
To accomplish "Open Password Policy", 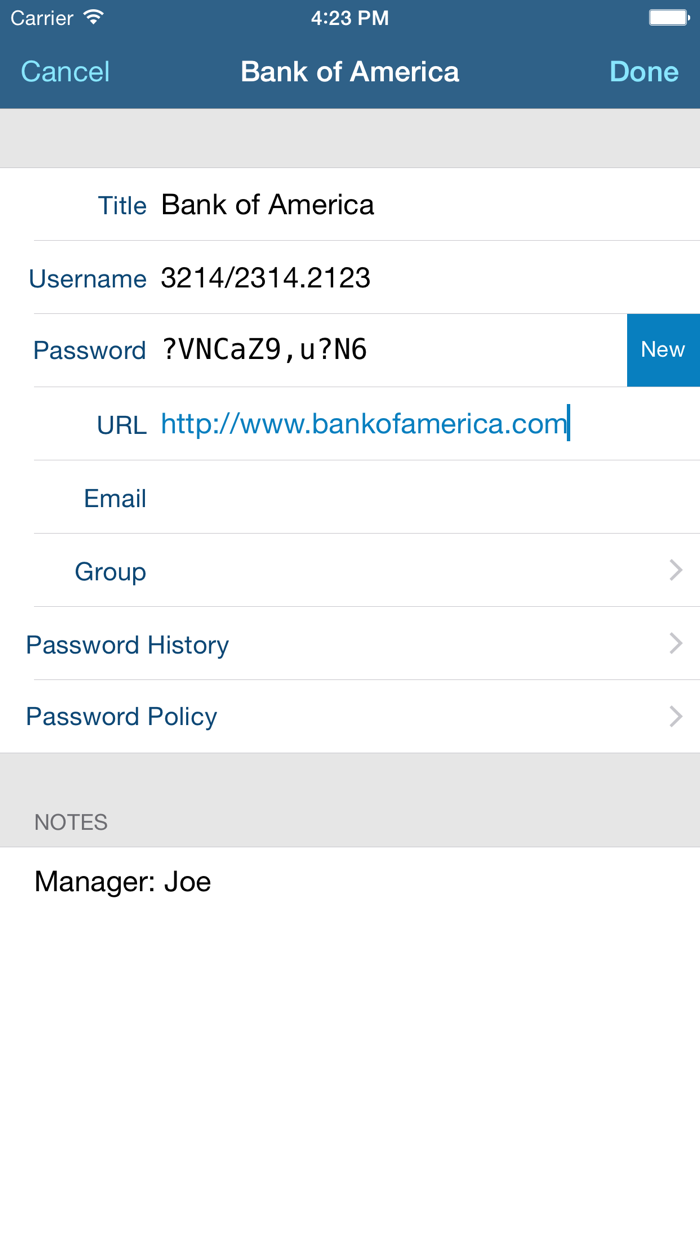I will point(121,716).
